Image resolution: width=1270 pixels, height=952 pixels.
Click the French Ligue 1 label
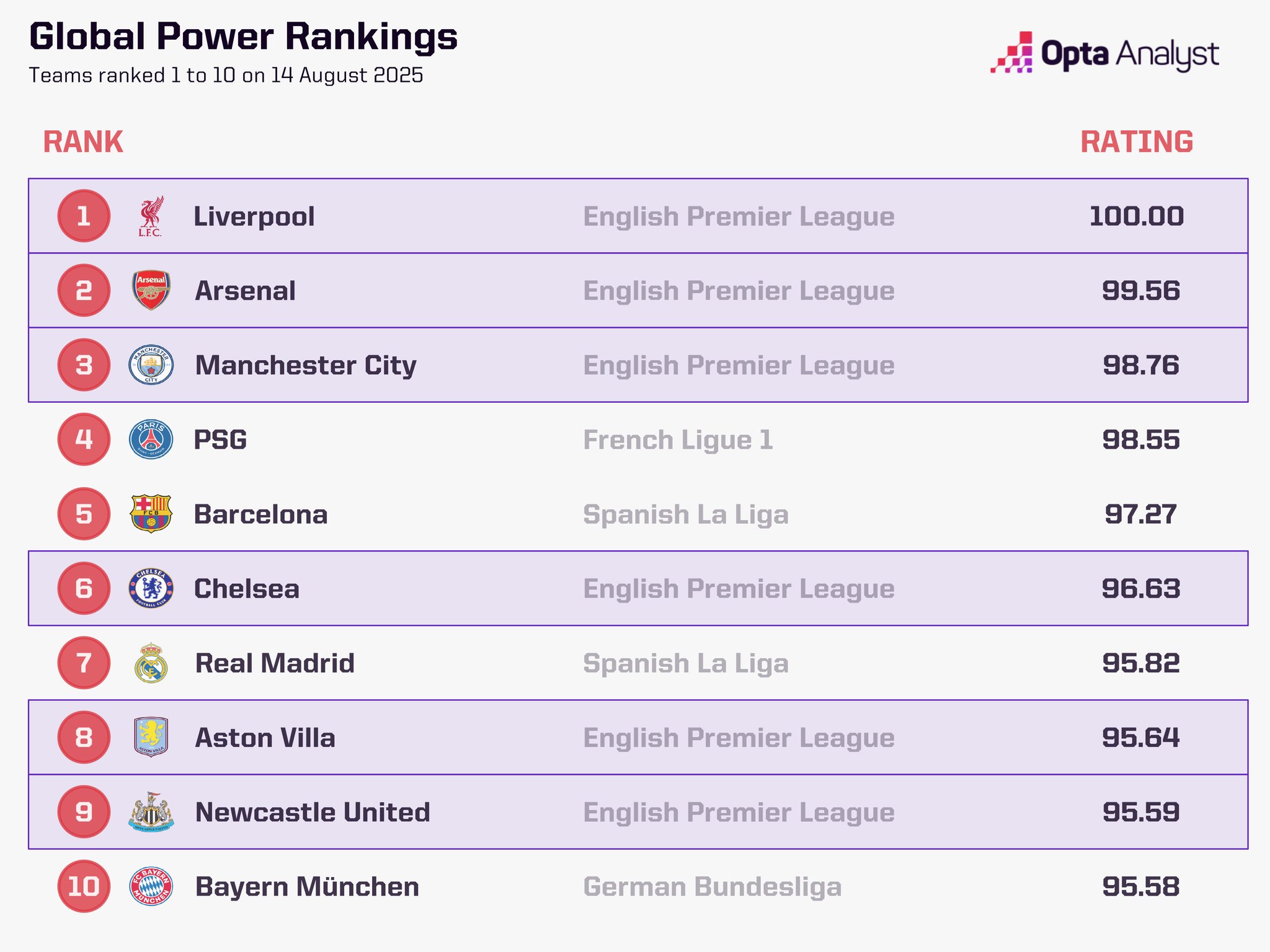(x=678, y=440)
